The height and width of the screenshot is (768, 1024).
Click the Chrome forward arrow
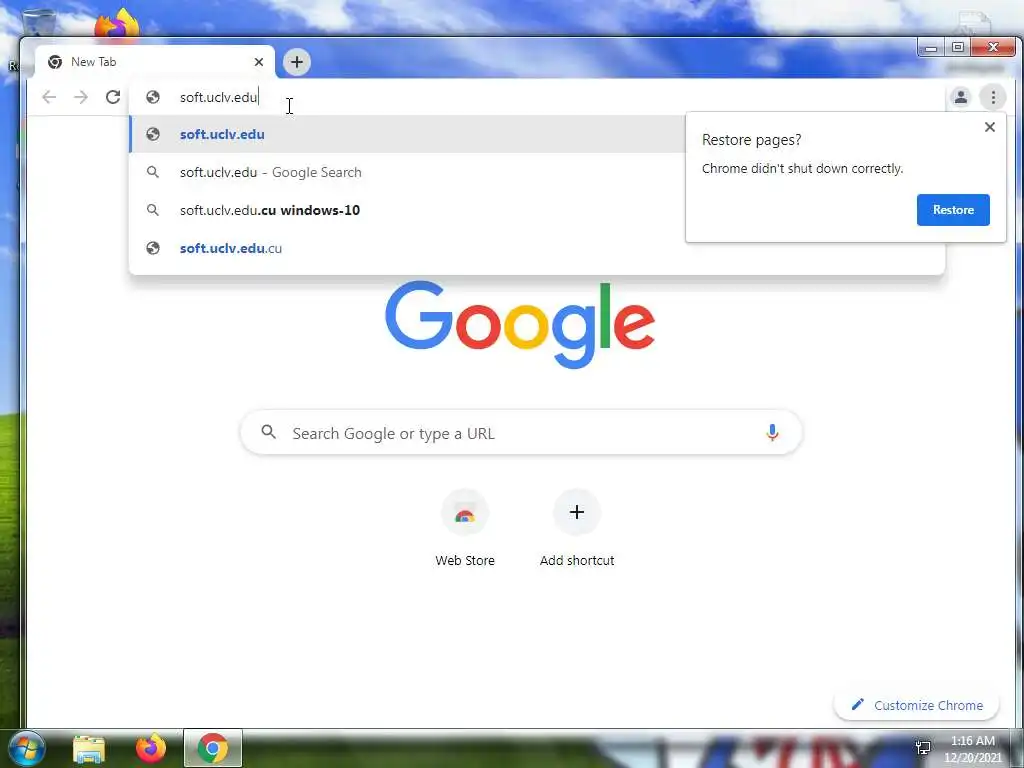[81, 97]
